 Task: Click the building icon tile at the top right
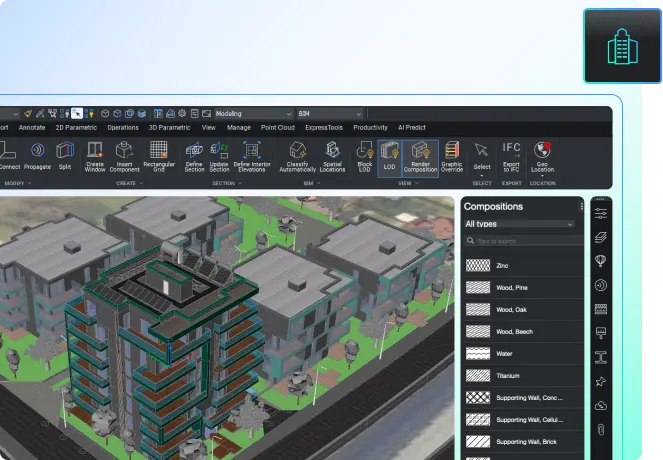622,46
